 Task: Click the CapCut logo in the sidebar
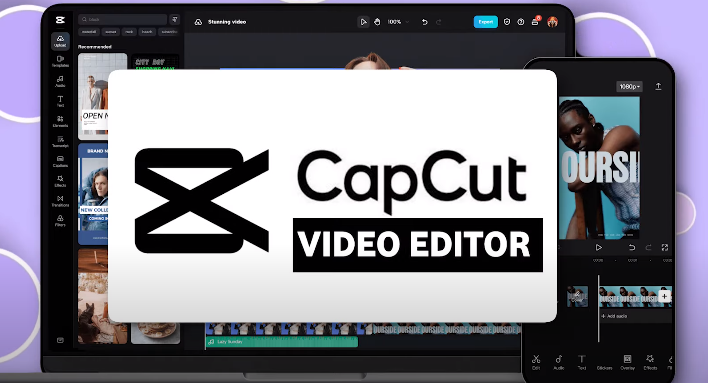tap(60, 20)
